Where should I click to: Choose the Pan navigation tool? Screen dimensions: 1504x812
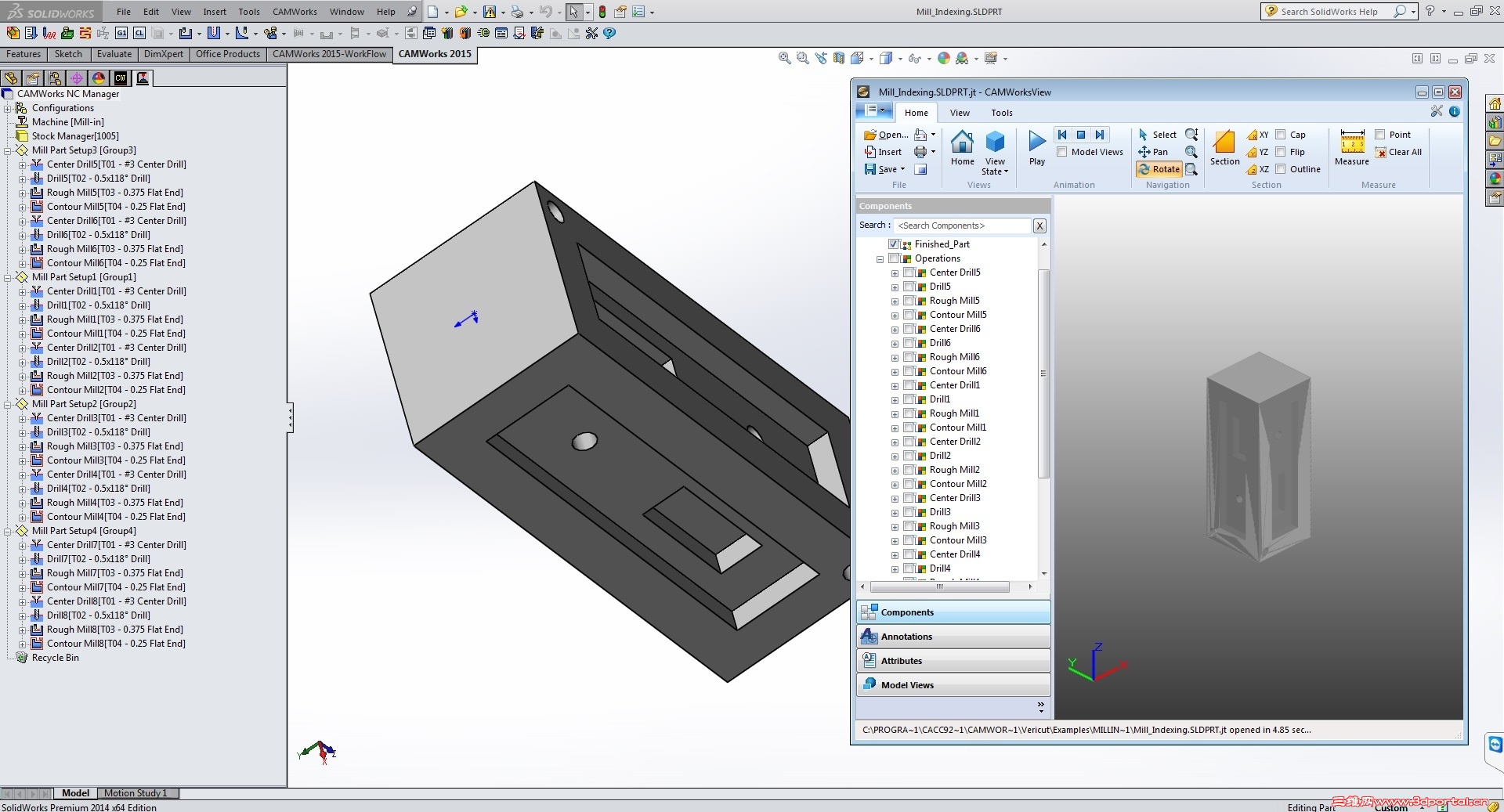pyautogui.click(x=1153, y=152)
